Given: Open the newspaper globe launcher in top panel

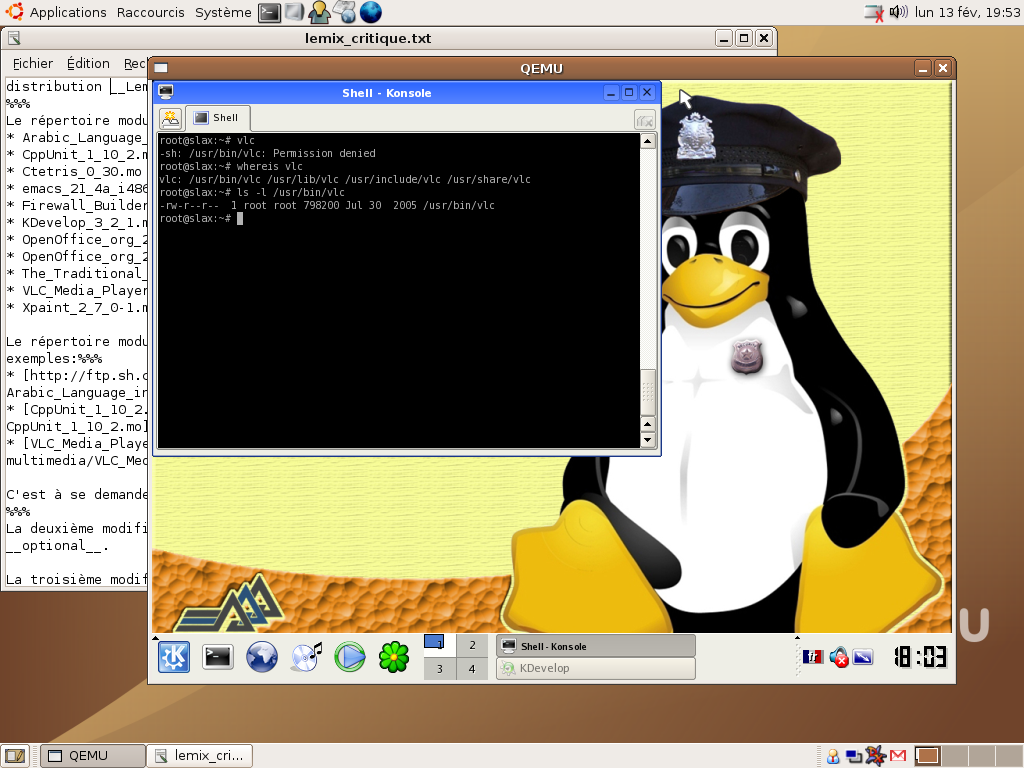Looking at the screenshot, I should (x=344, y=12).
